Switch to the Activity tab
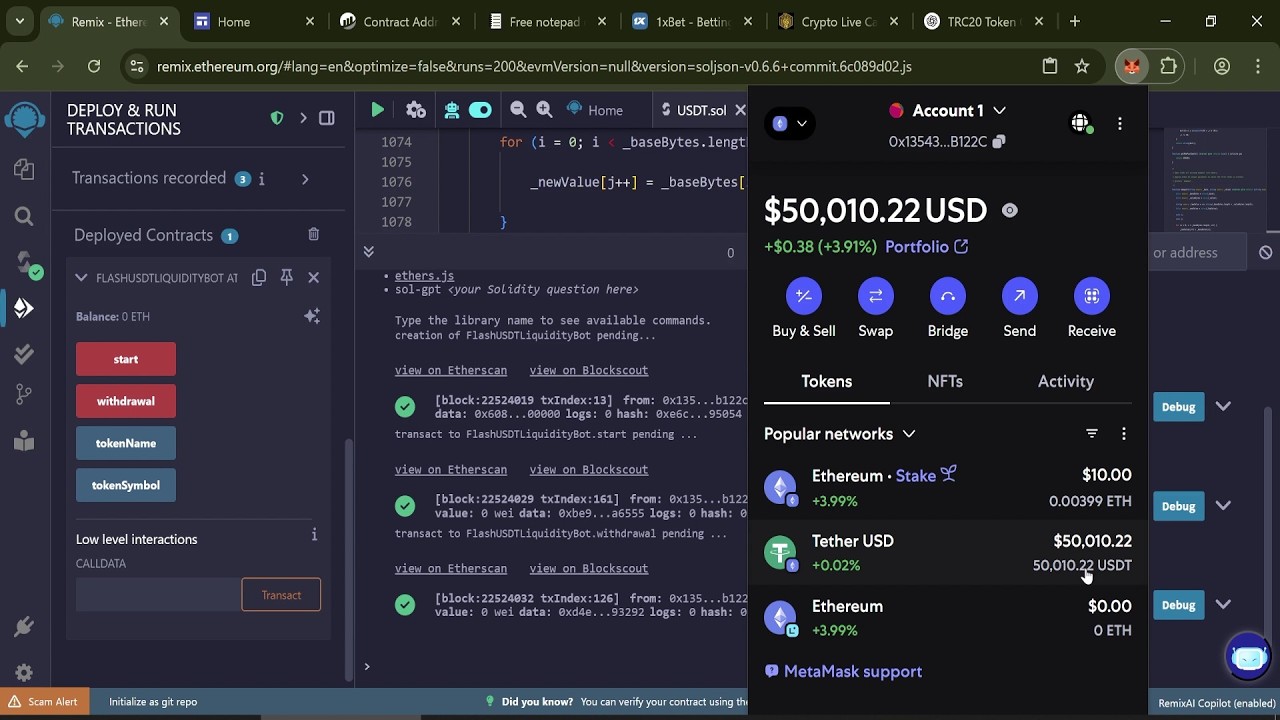 pyautogui.click(x=1066, y=381)
